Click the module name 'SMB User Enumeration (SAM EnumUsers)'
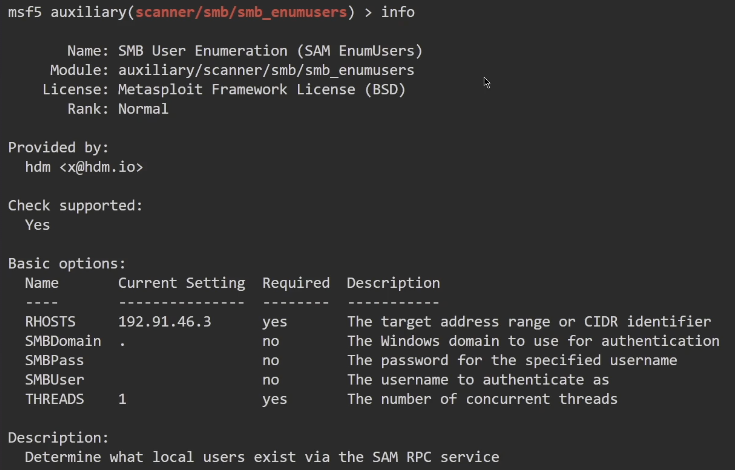 (x=270, y=51)
